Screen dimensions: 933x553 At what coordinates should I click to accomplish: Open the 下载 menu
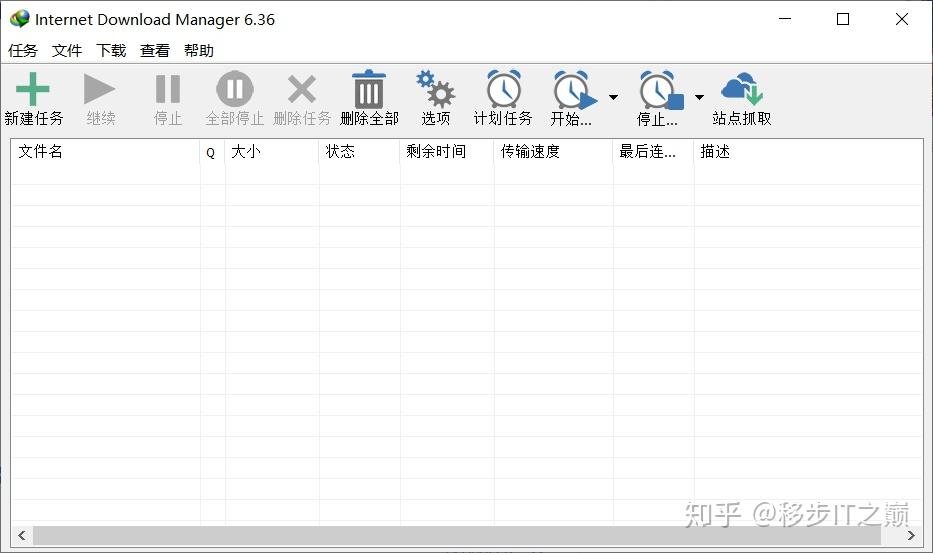(x=111, y=51)
